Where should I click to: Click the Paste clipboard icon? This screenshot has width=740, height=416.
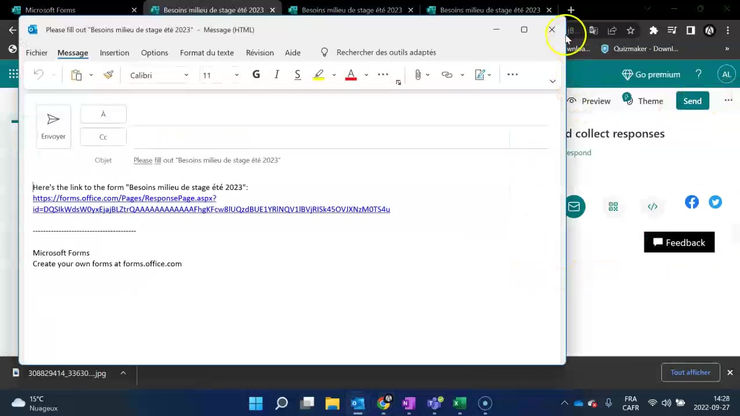76,75
